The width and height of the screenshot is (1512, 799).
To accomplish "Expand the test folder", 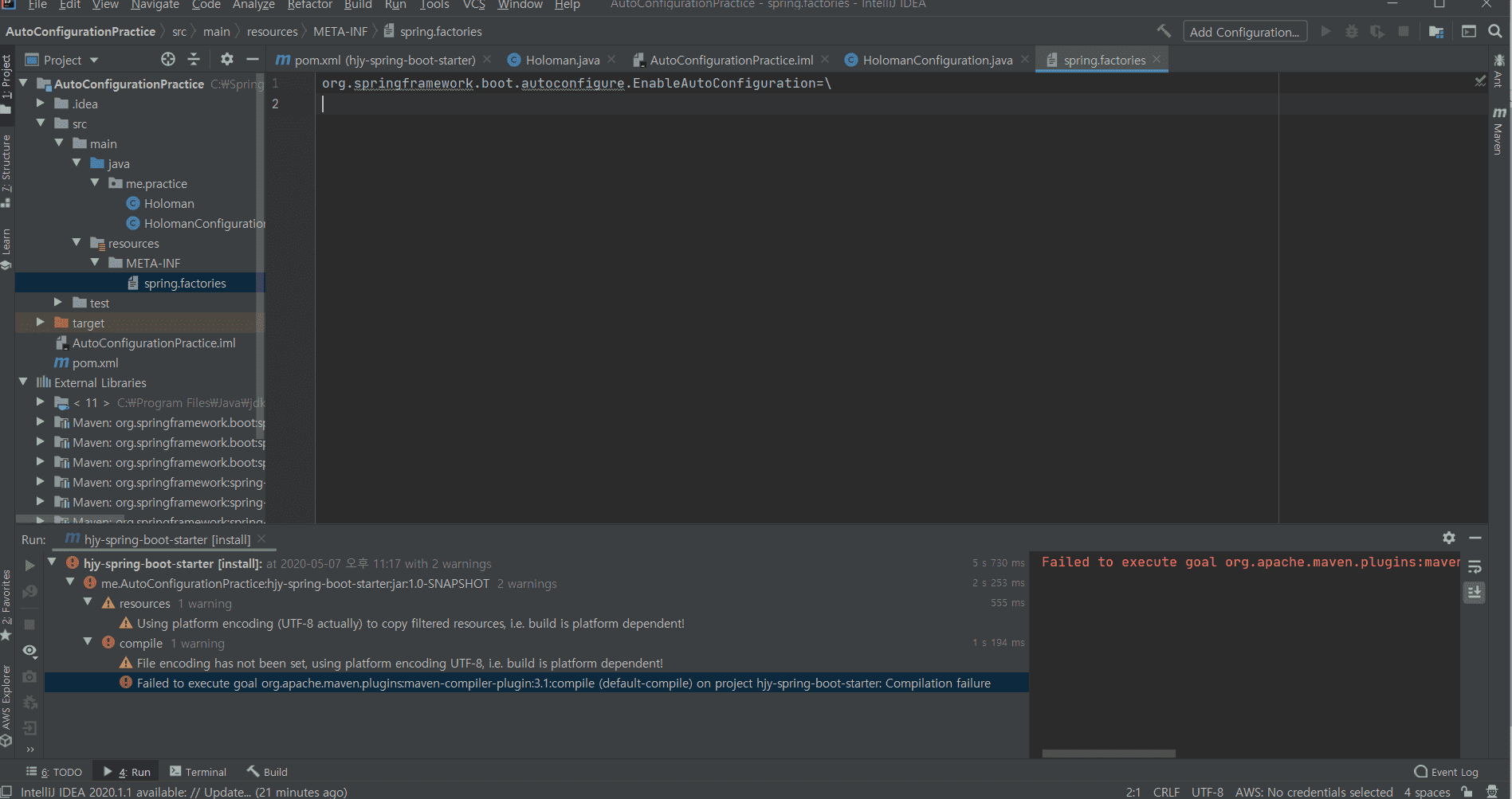I will coord(58,302).
